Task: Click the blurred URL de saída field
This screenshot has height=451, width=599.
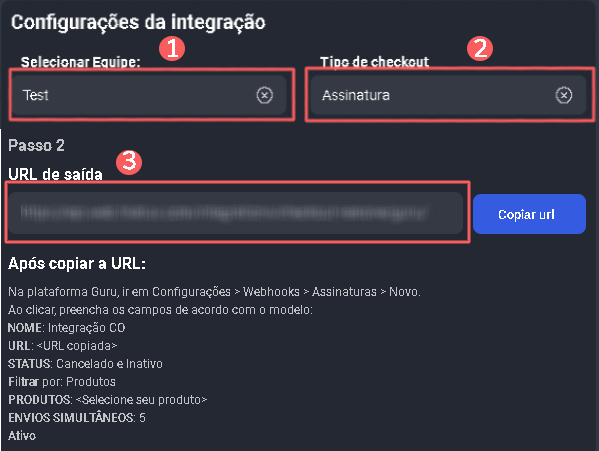Action: 236,213
